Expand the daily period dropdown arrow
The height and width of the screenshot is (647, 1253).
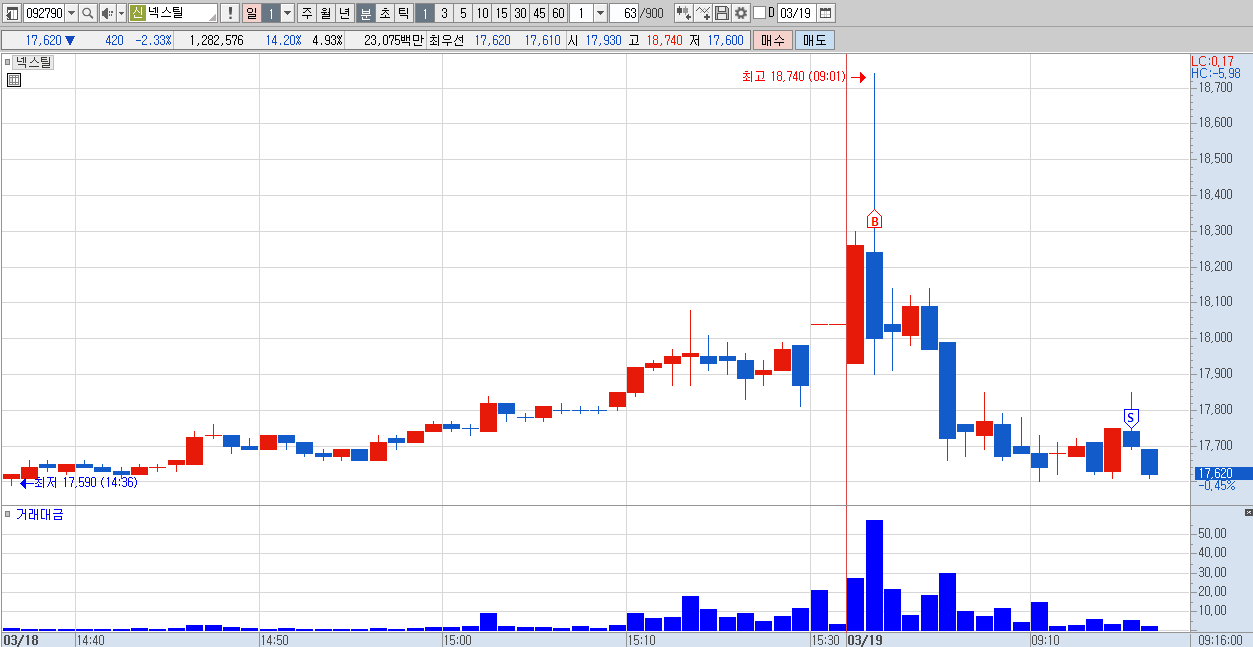coord(288,13)
